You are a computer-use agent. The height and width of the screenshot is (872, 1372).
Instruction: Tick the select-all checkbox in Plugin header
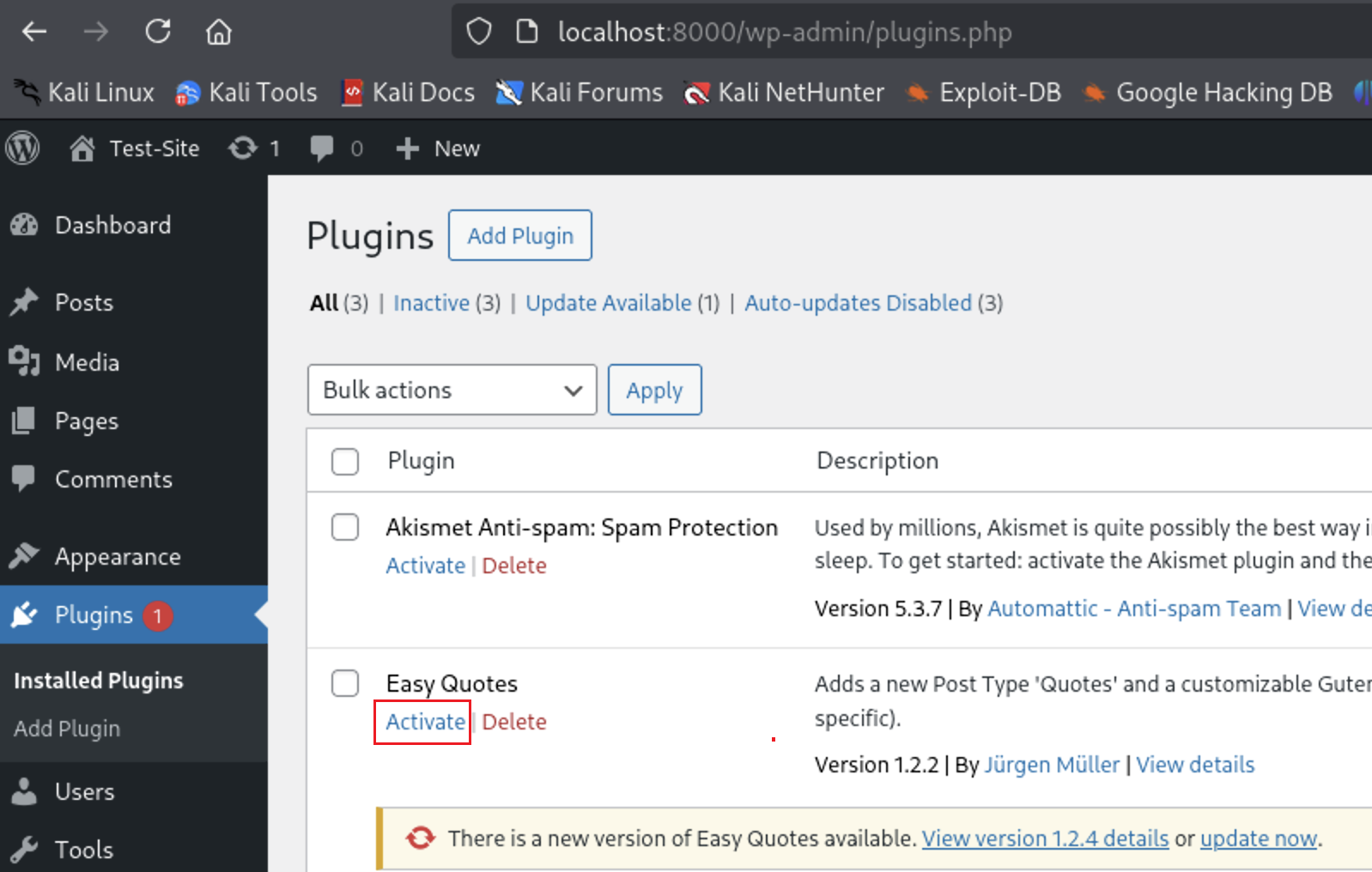(345, 461)
